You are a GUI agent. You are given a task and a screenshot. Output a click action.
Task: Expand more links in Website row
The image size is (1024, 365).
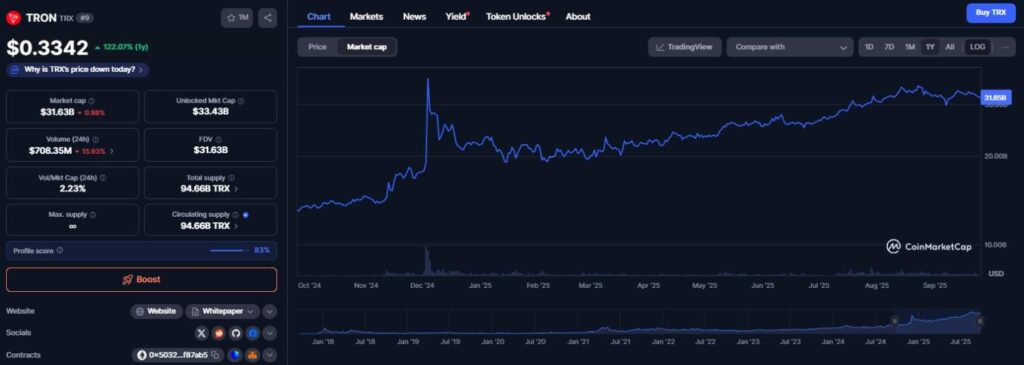[x=270, y=311]
